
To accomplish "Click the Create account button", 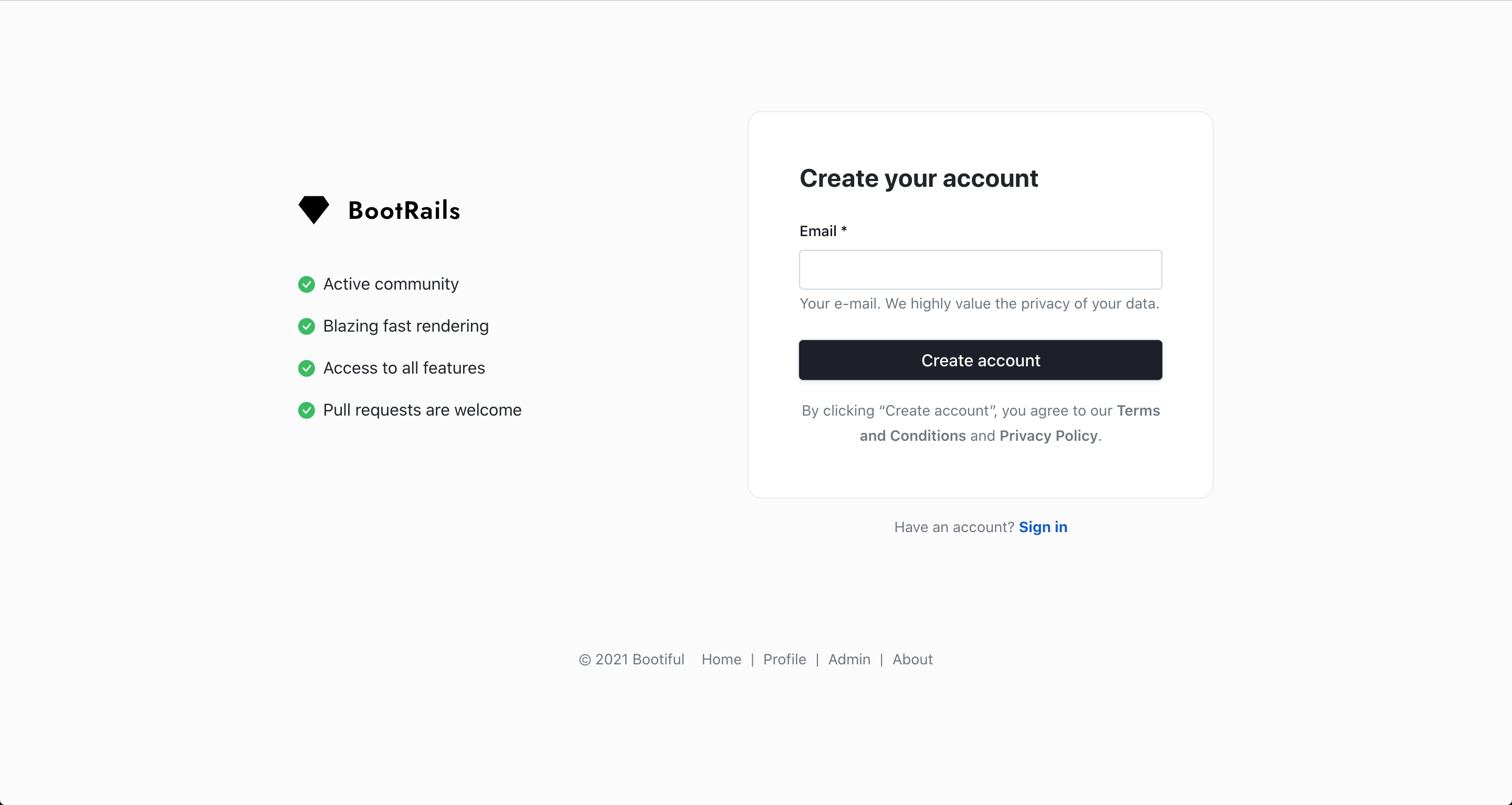I will (x=980, y=360).
